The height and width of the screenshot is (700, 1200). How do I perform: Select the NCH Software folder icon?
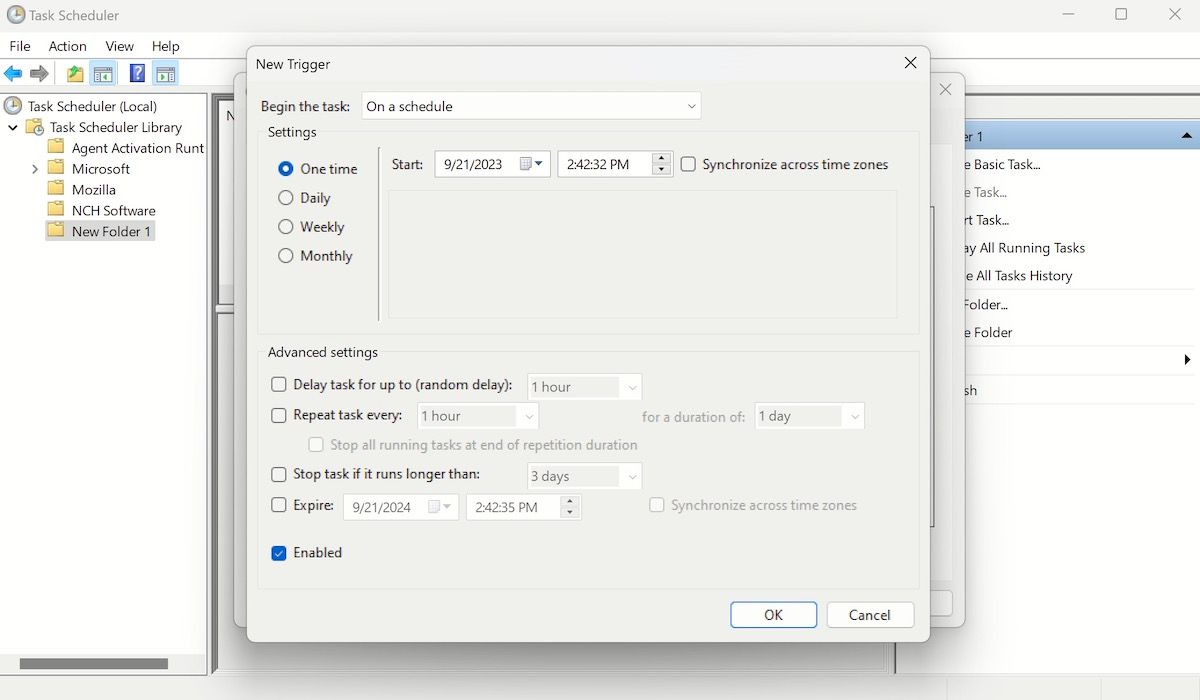click(x=55, y=210)
